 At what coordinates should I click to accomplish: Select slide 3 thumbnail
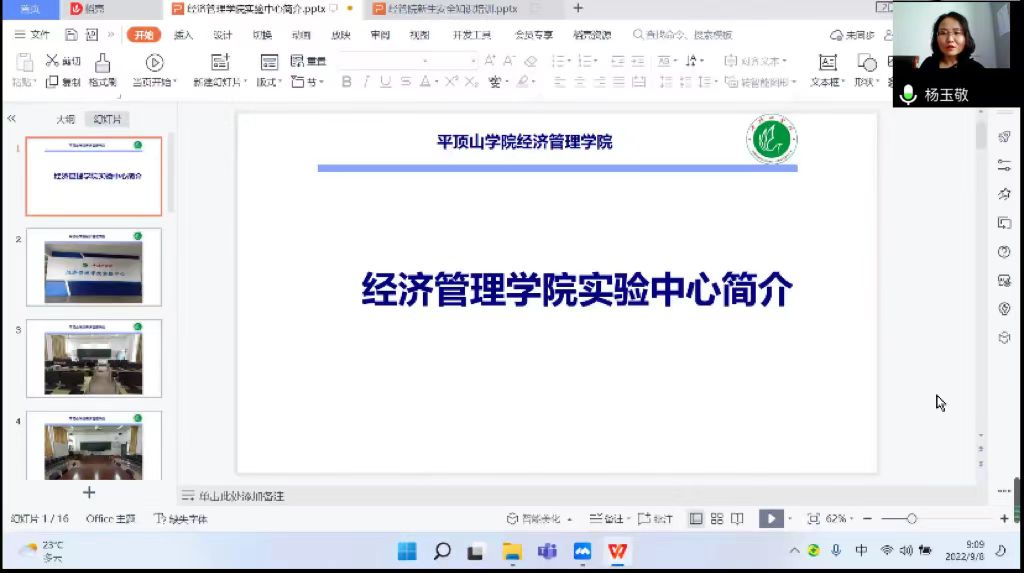[93, 358]
